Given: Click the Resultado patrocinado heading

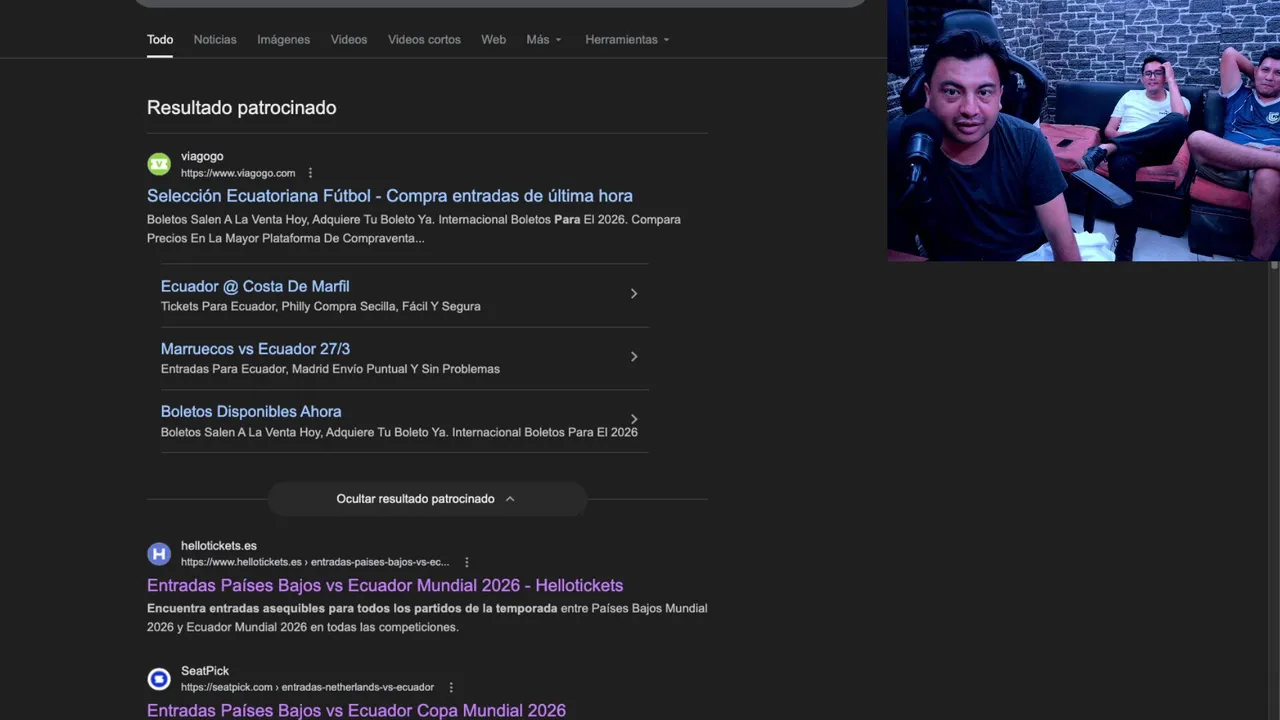Looking at the screenshot, I should pyautogui.click(x=242, y=108).
